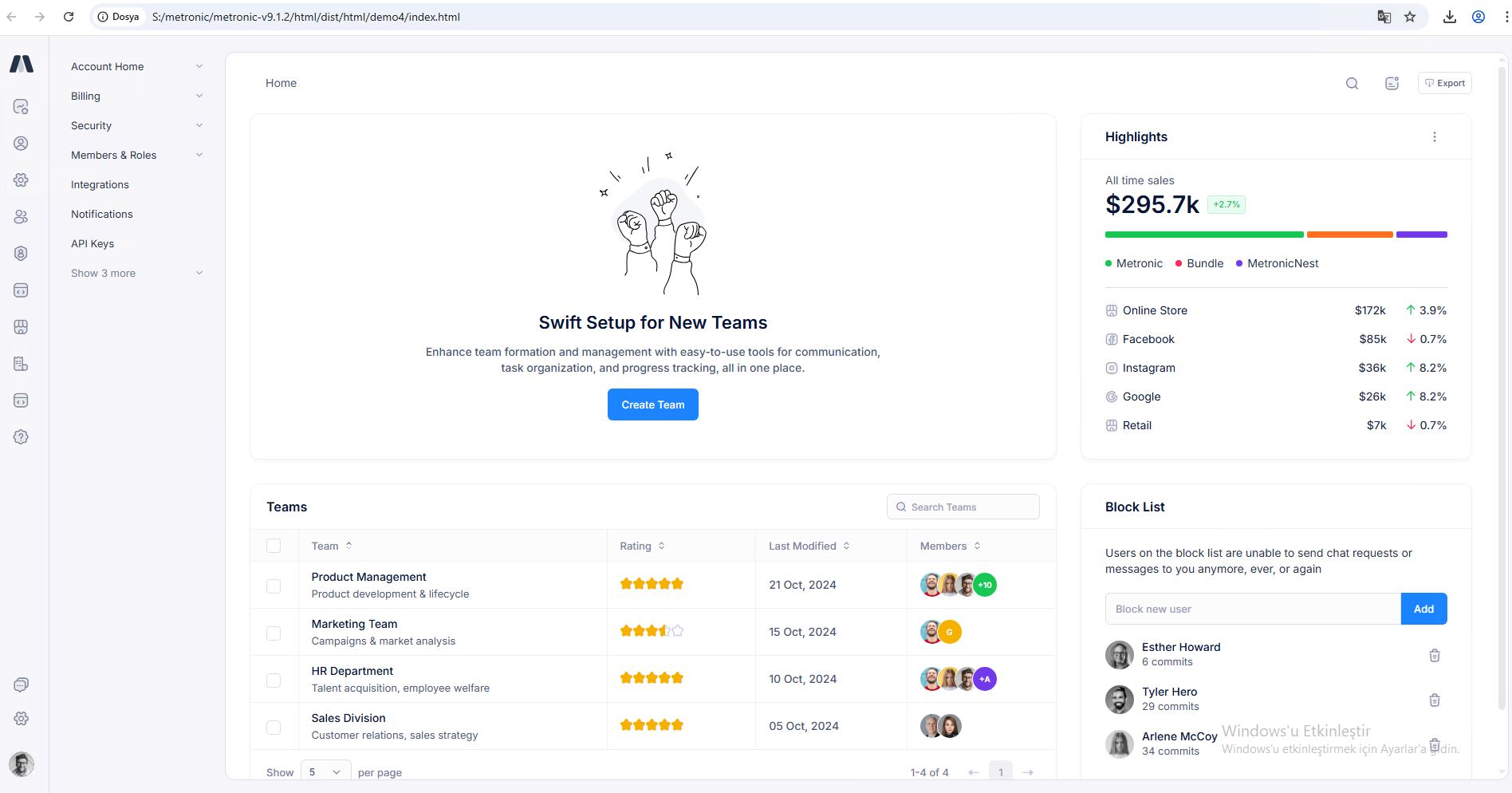Open the chat messages icon in sidebar
Viewport: 1512px width, 793px height.
[22, 685]
